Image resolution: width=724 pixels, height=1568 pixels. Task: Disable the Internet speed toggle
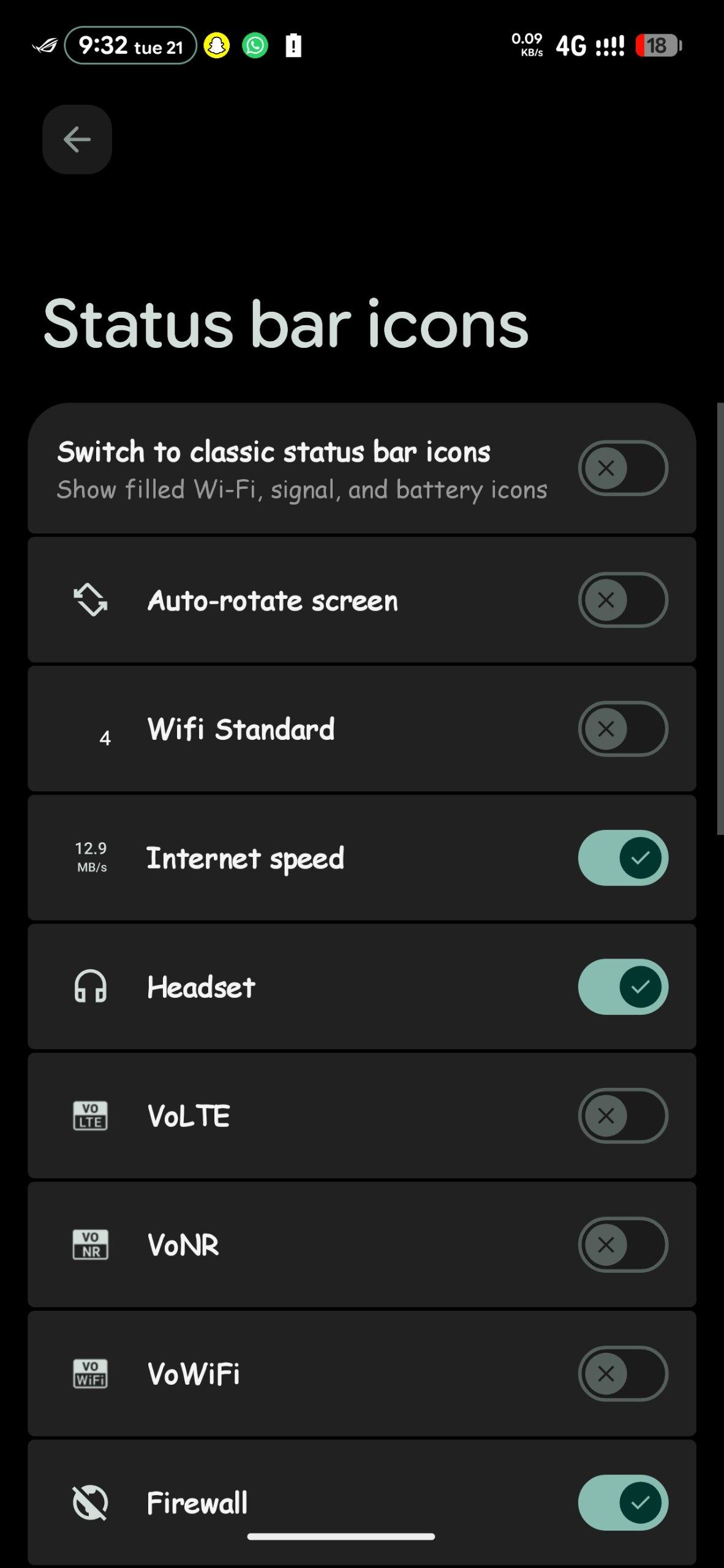click(x=623, y=858)
